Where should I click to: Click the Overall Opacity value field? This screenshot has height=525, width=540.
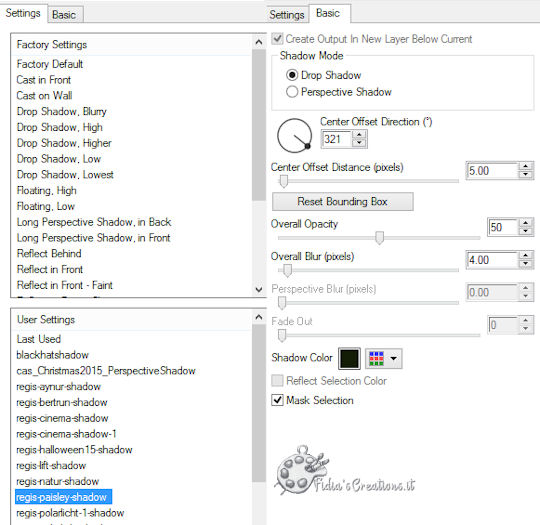pos(503,227)
